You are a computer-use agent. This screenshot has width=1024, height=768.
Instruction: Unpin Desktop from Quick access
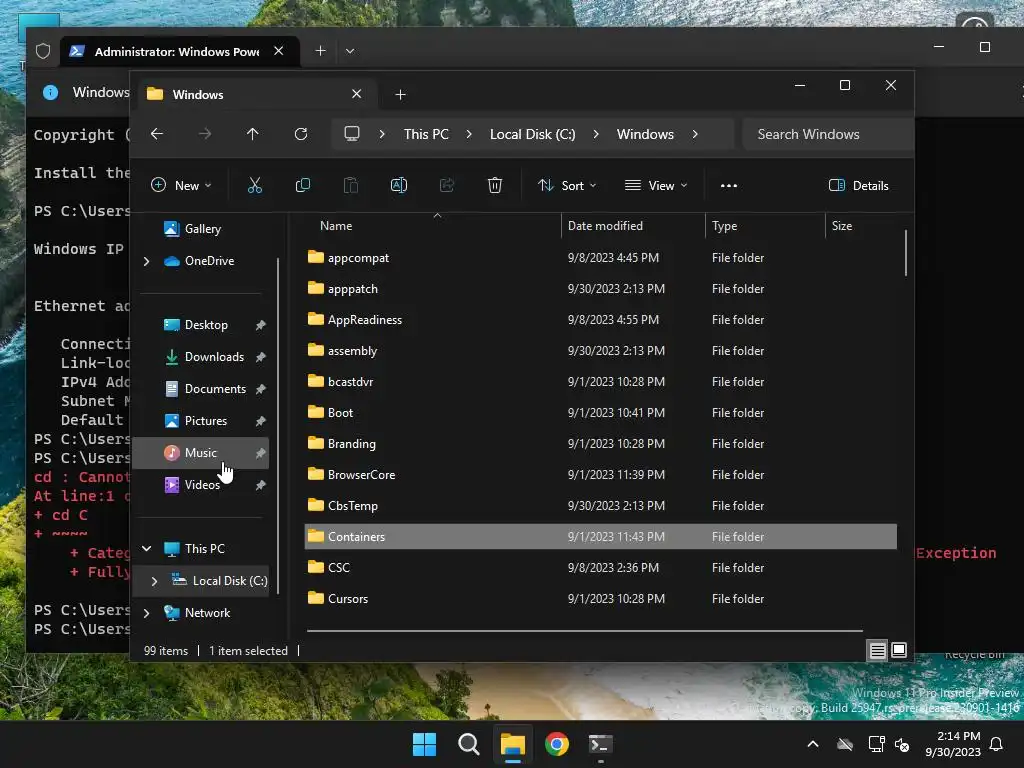click(261, 325)
